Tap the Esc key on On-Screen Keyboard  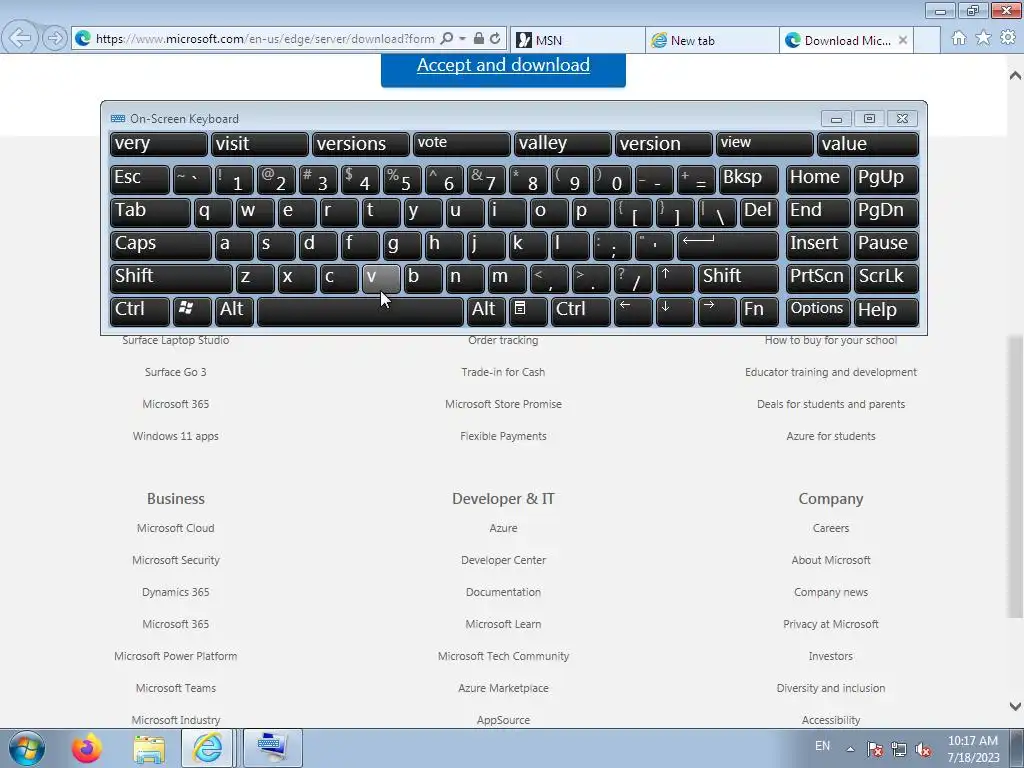[140, 178]
